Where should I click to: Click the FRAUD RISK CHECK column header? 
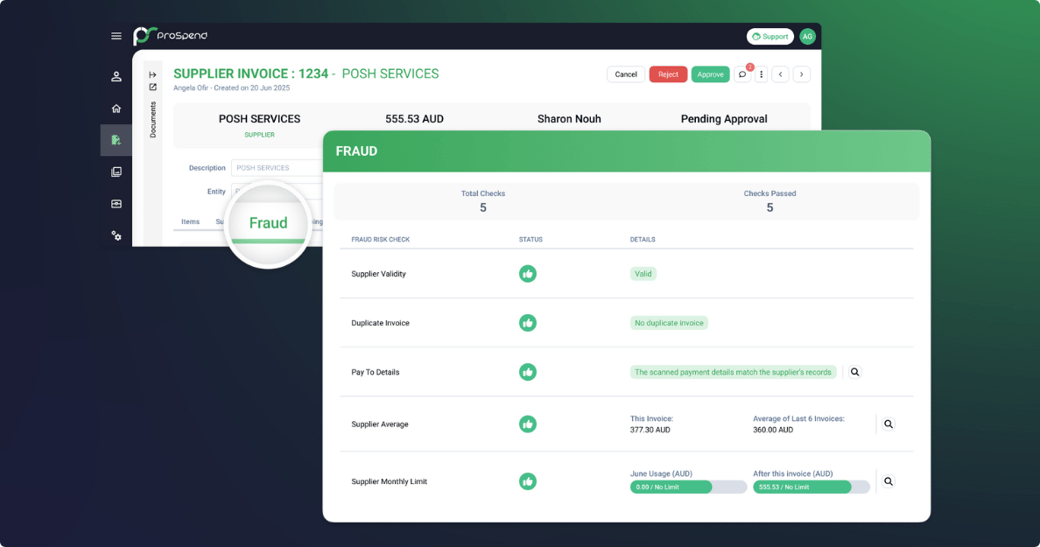[x=380, y=239]
